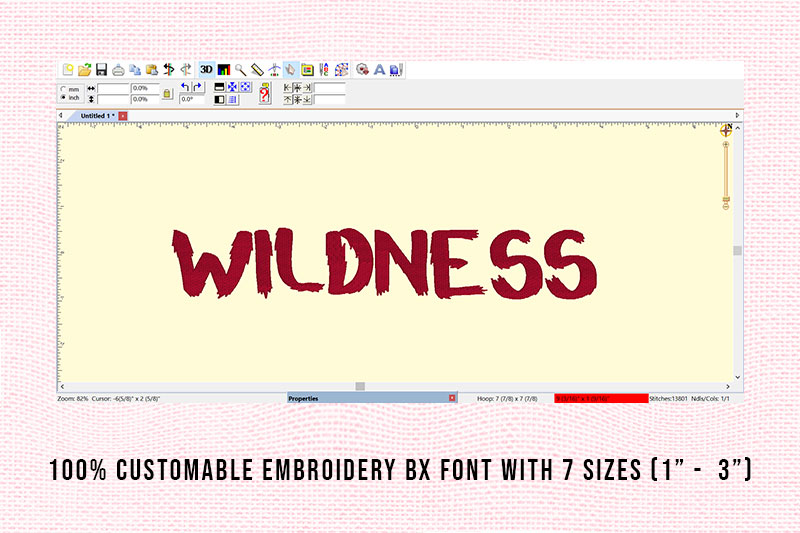Click the width size field

coord(113,88)
